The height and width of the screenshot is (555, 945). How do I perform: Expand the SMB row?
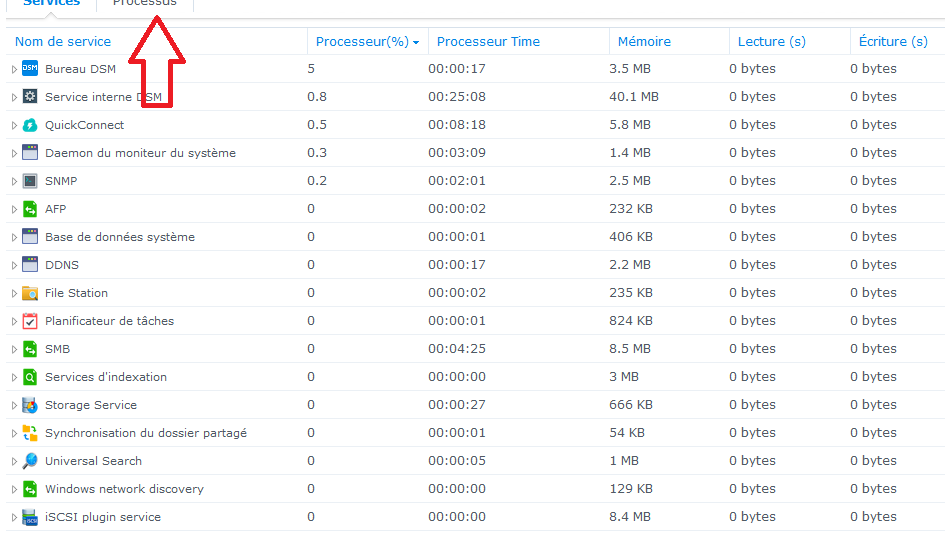point(14,350)
